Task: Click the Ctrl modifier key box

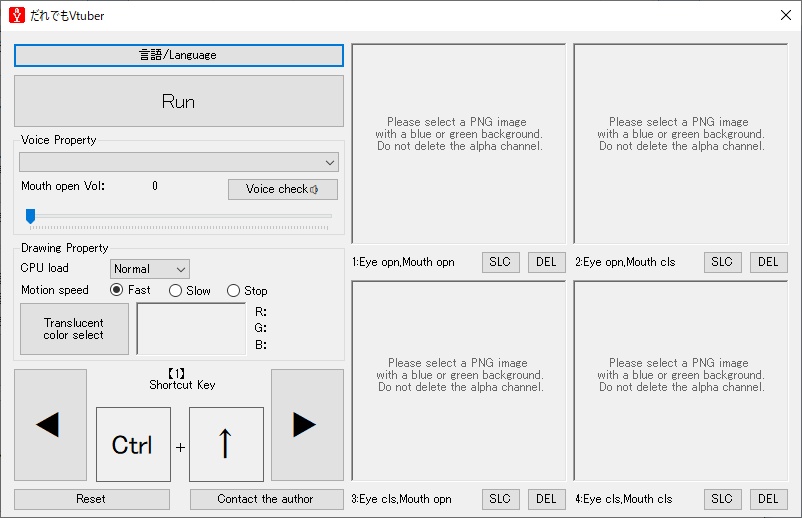Action: 133,444
